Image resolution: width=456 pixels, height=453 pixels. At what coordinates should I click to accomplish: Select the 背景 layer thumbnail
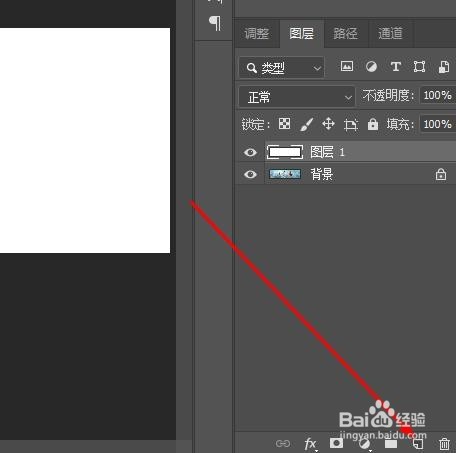pos(285,174)
